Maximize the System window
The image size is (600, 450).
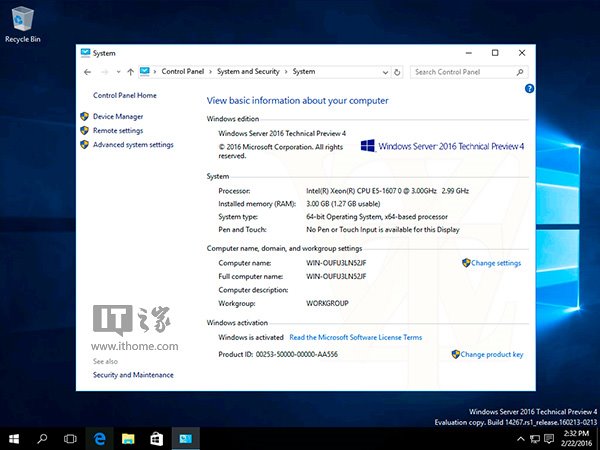[495, 53]
